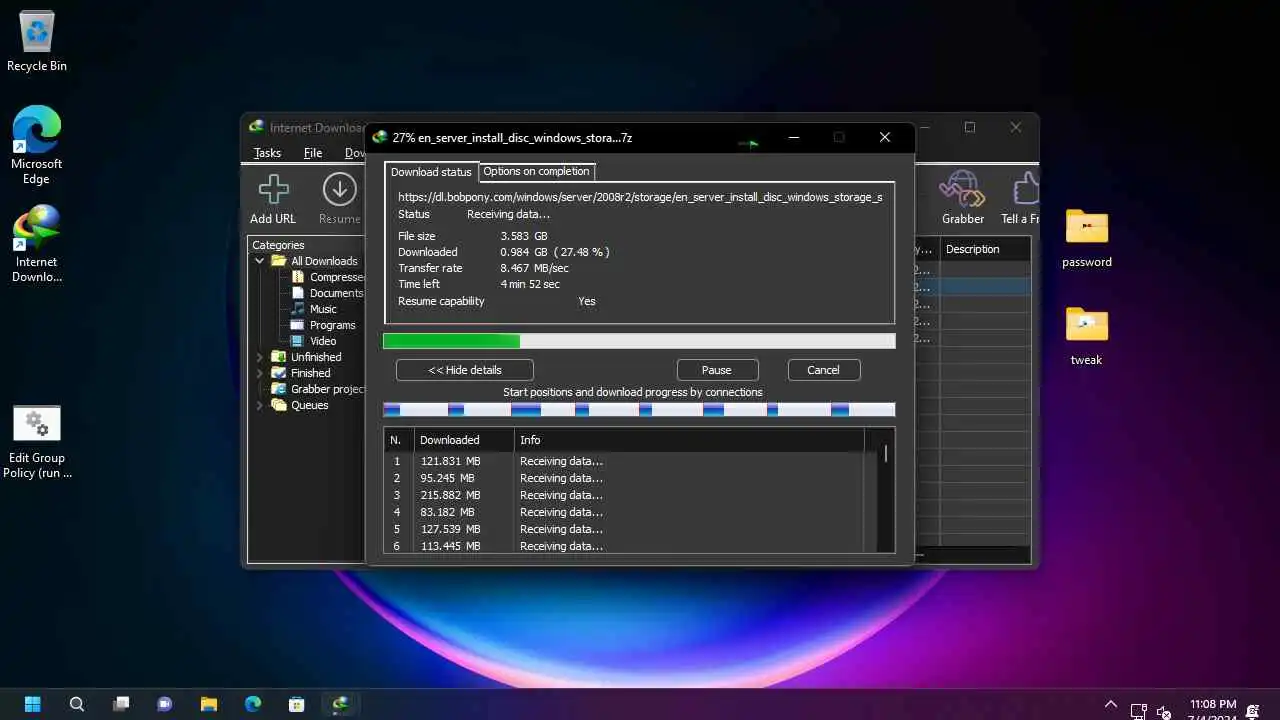Select the Music category
1280x720 pixels.
[x=314, y=309]
